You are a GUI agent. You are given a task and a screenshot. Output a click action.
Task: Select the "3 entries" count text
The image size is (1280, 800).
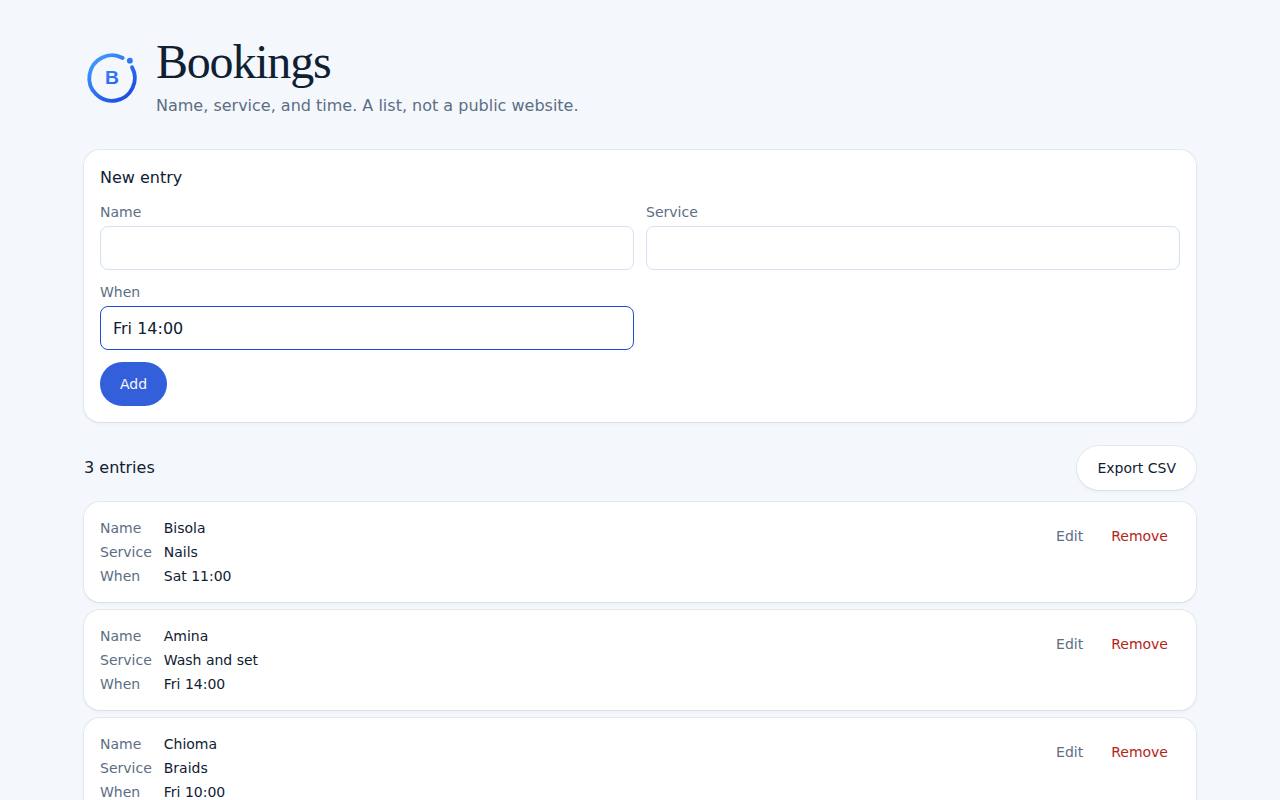(x=119, y=468)
